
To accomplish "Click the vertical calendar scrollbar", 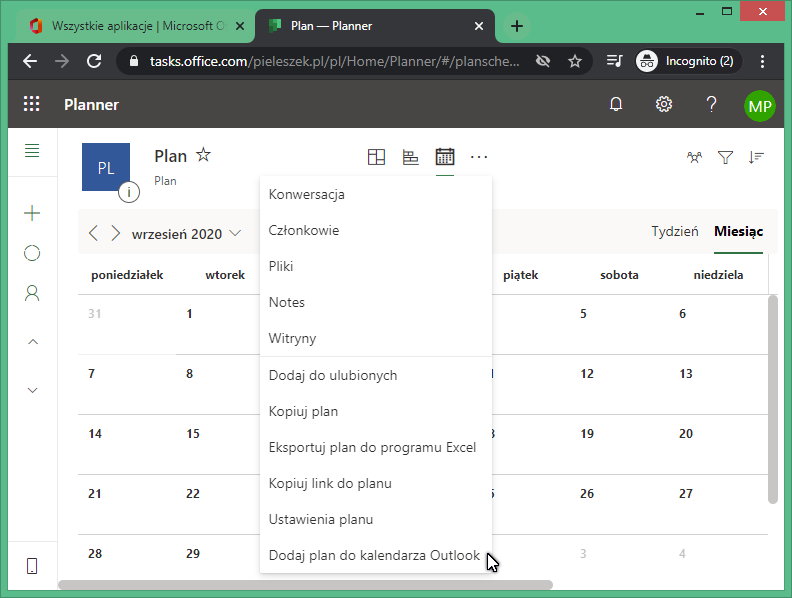I will pyautogui.click(x=773, y=399).
